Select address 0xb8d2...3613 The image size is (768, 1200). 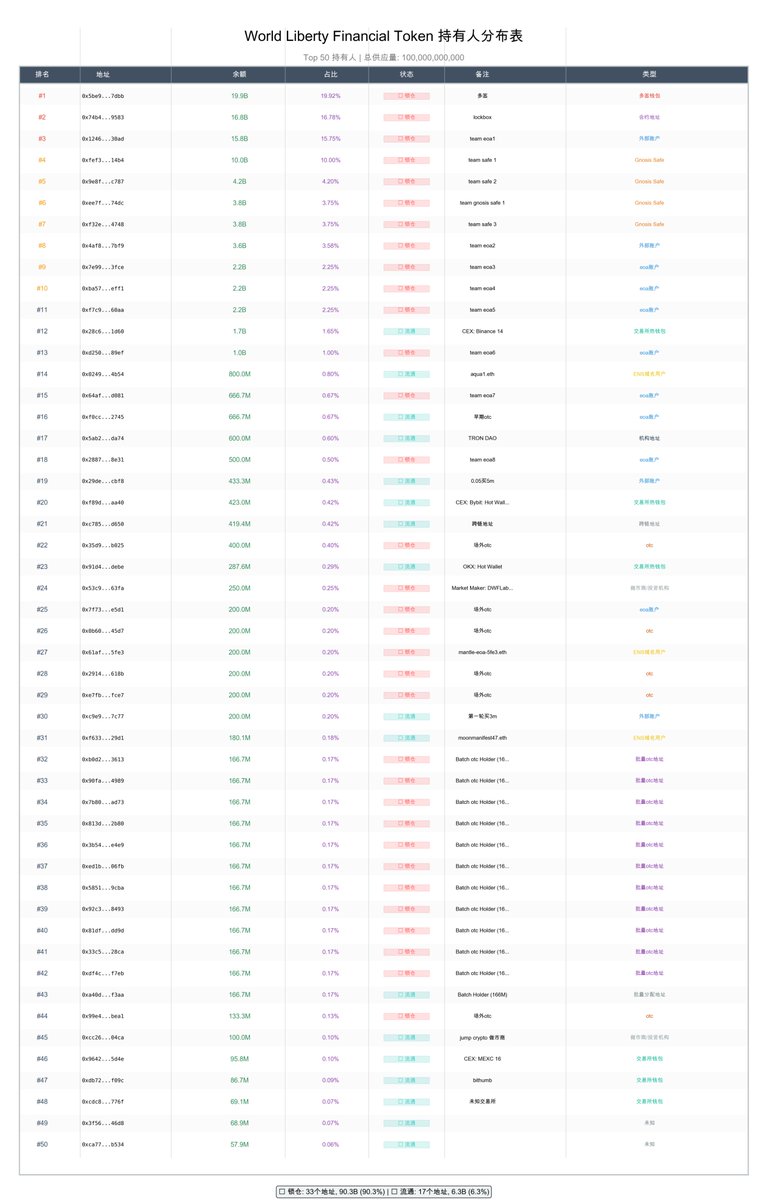pos(103,759)
